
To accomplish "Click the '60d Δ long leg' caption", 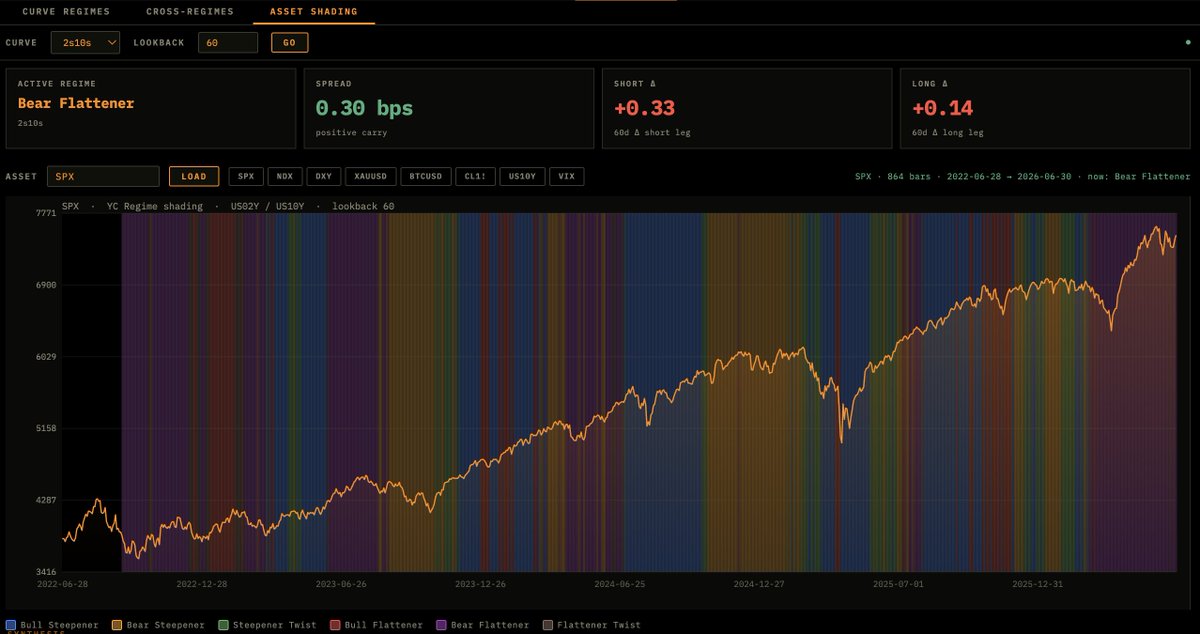I will pos(947,133).
